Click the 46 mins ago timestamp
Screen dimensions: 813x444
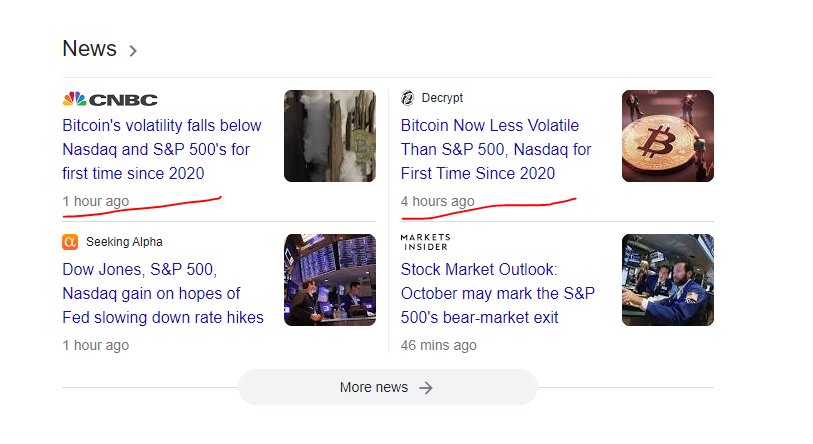coord(438,345)
